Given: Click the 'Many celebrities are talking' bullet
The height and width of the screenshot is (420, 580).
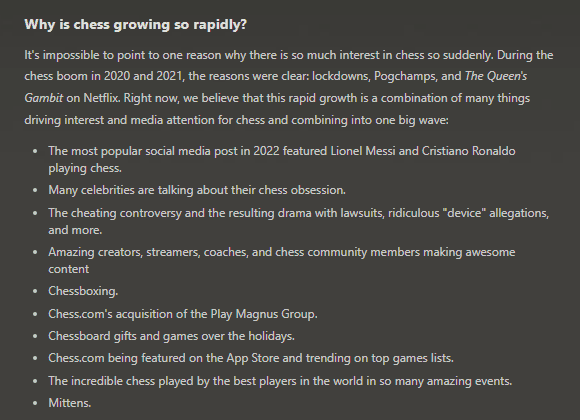Looking at the screenshot, I should pyautogui.click(x=197, y=190).
